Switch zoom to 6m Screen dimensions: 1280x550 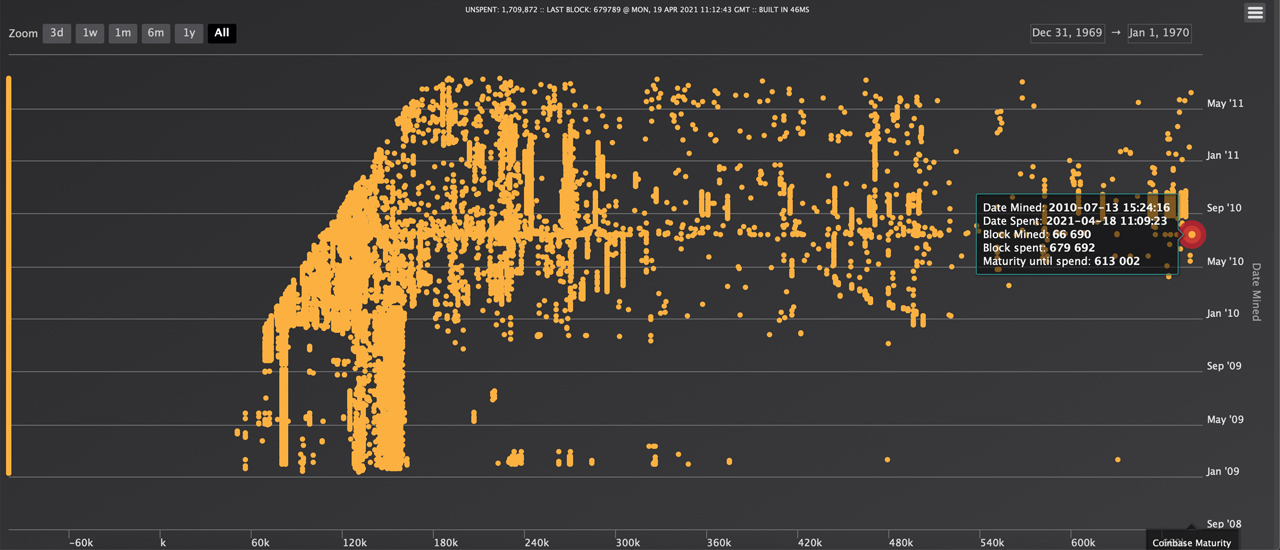[156, 33]
